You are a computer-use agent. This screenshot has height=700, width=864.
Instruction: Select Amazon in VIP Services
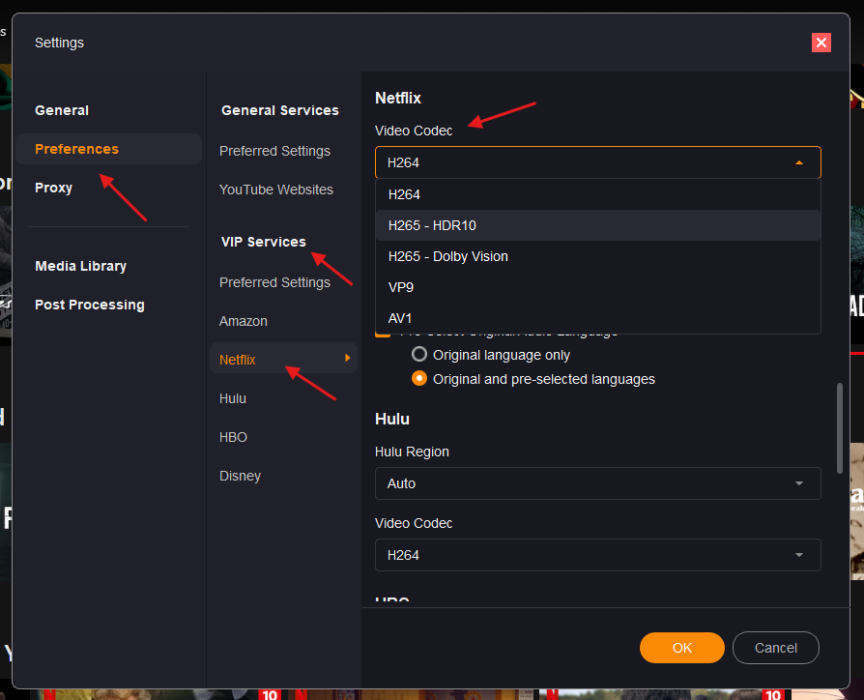[x=243, y=321]
